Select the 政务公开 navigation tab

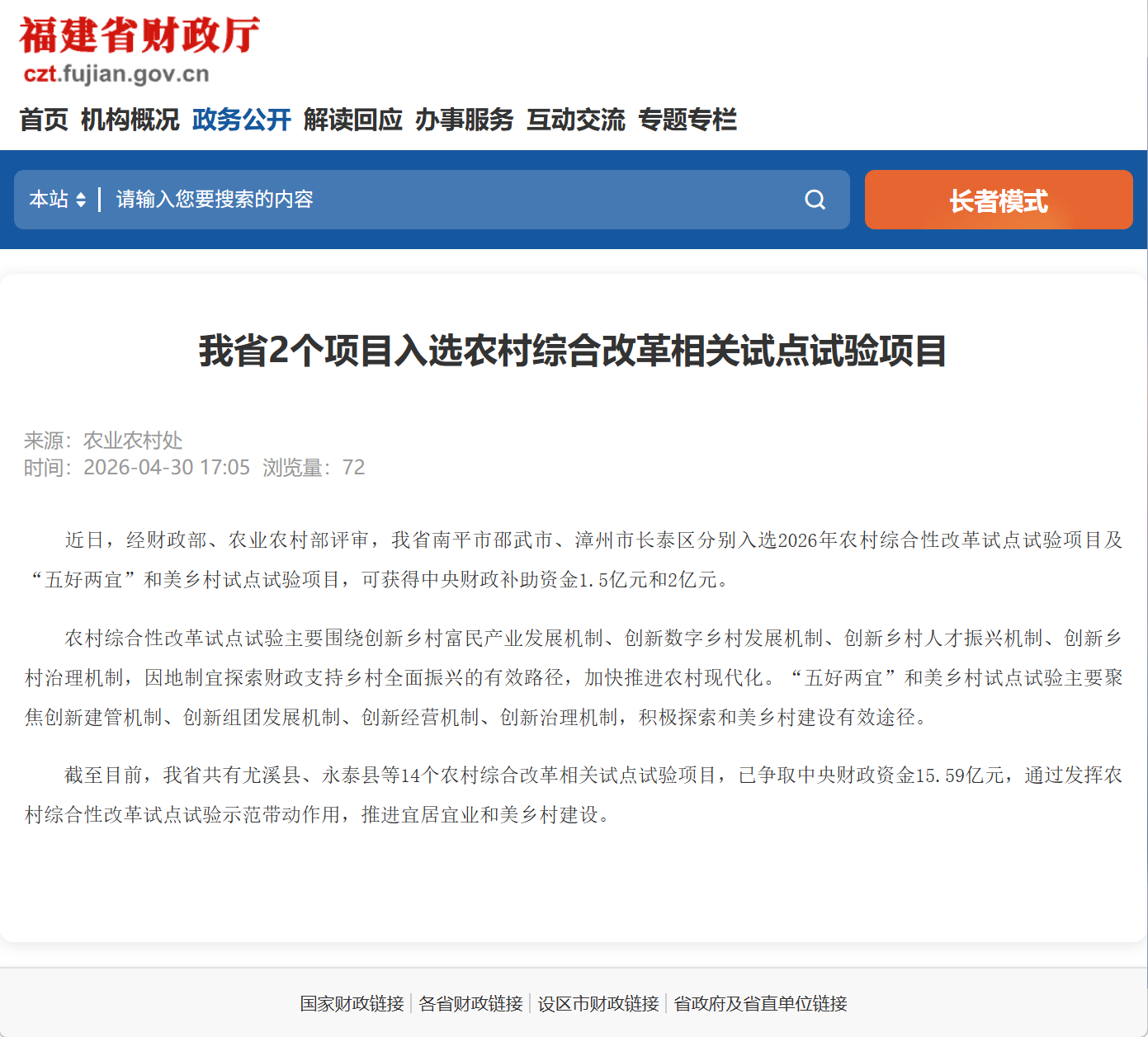[242, 120]
